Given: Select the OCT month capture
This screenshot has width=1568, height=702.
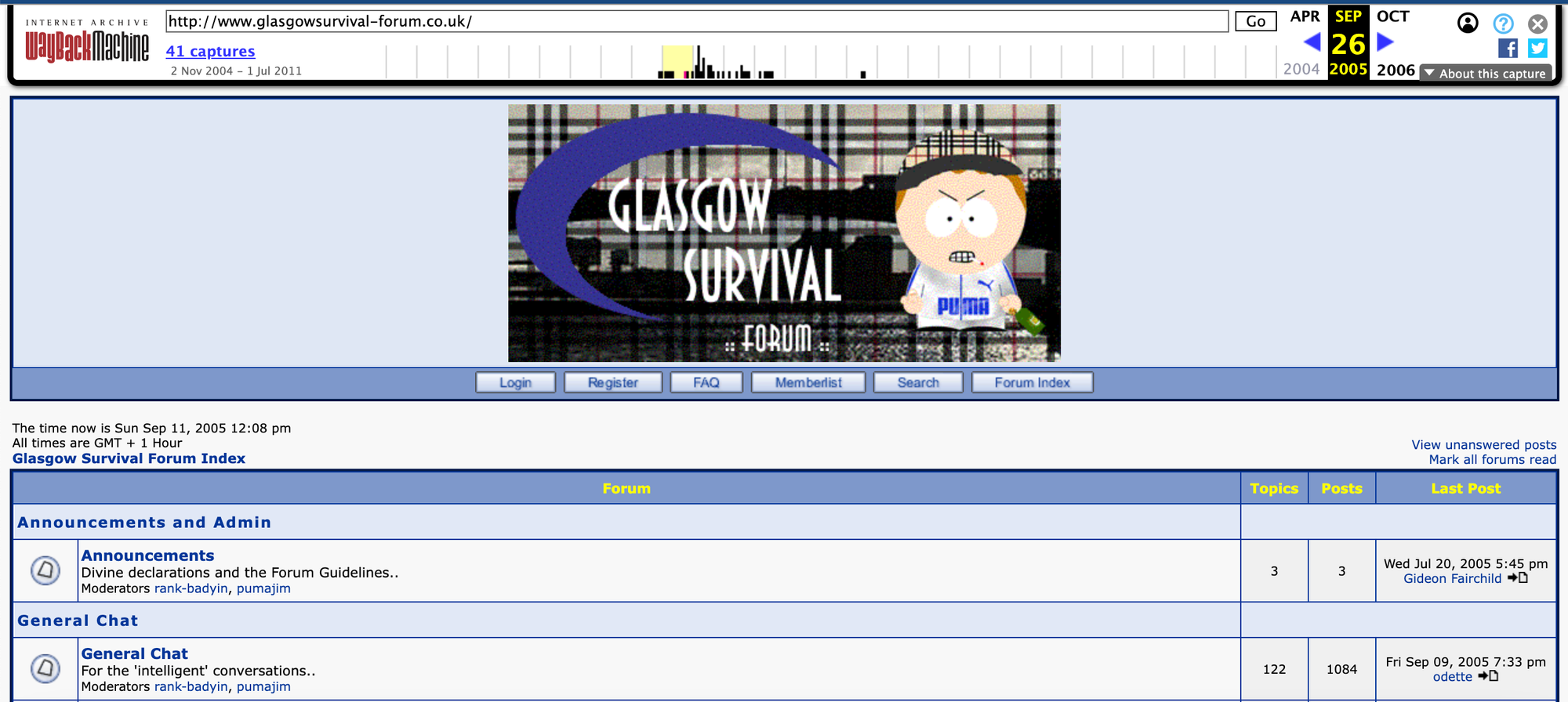Looking at the screenshot, I should (1393, 16).
